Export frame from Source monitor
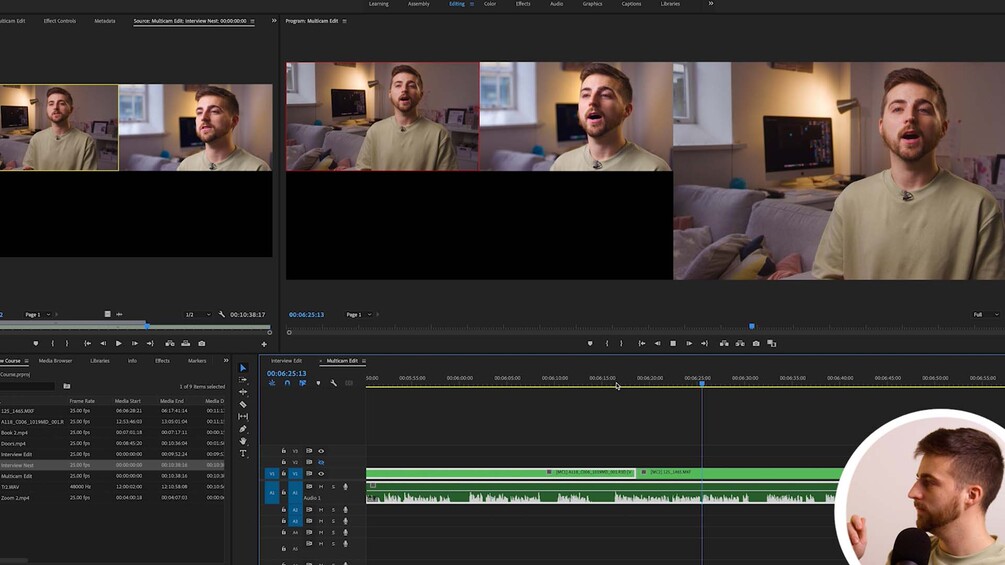This screenshot has width=1005, height=565. pos(202,343)
